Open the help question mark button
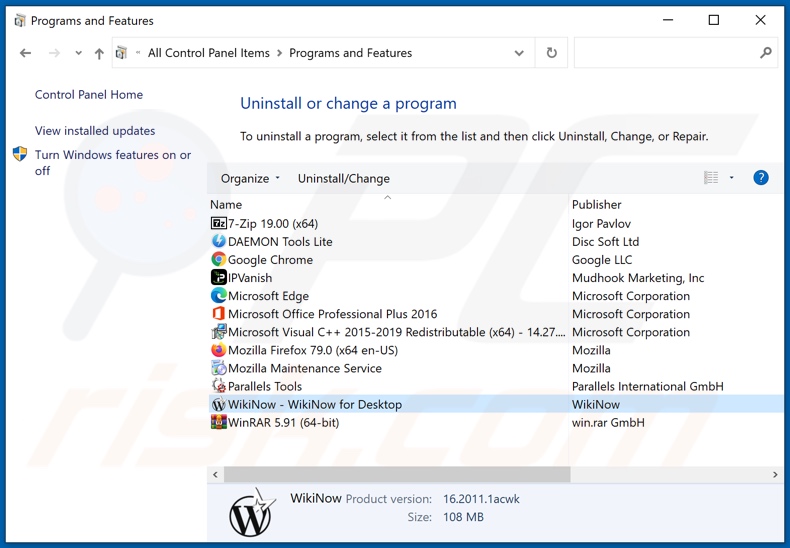The height and width of the screenshot is (548, 790). 761,178
